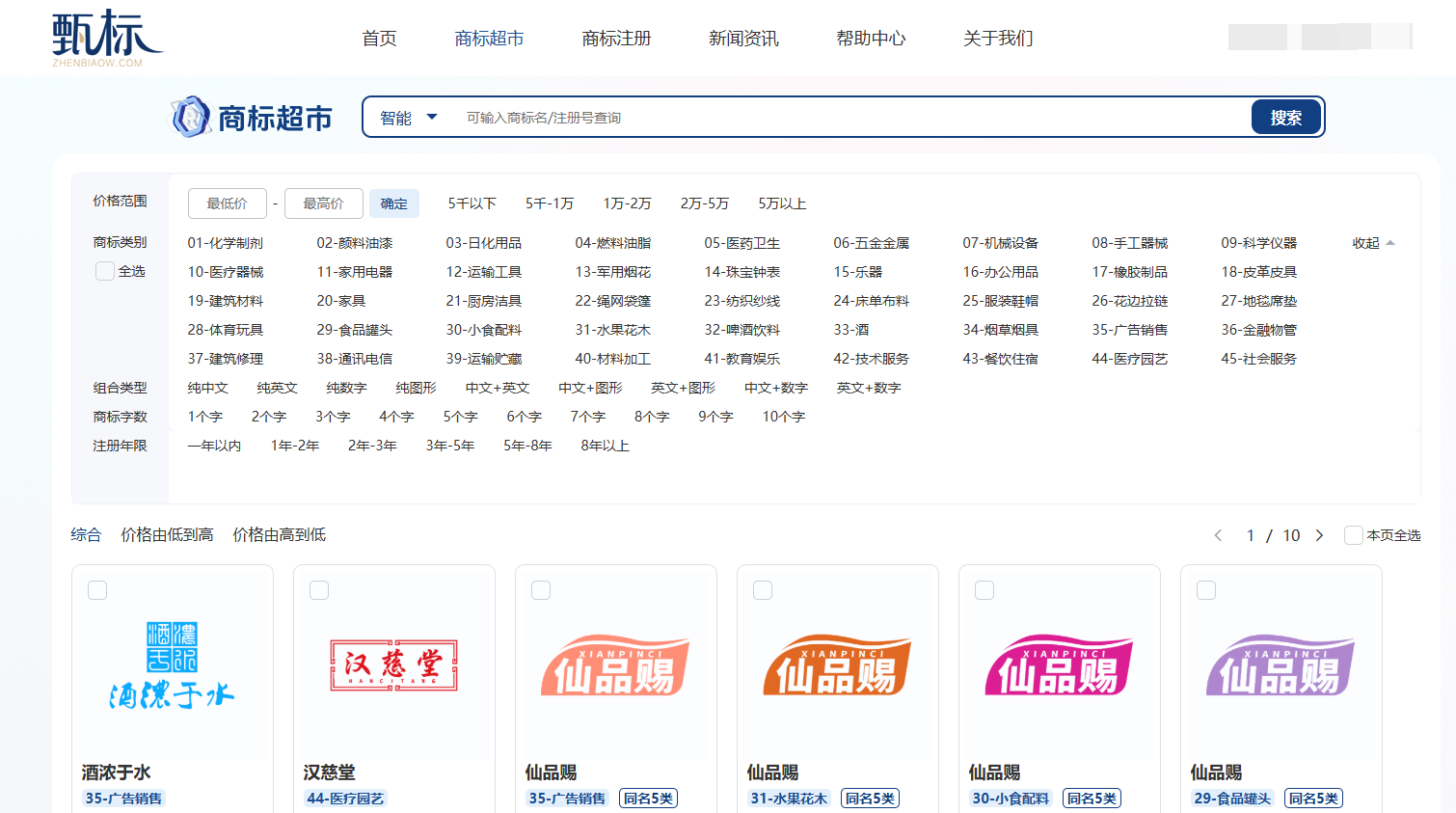Viewport: 1456px width, 813px height.
Task: Click the 甄标 site logo
Action: [106, 38]
